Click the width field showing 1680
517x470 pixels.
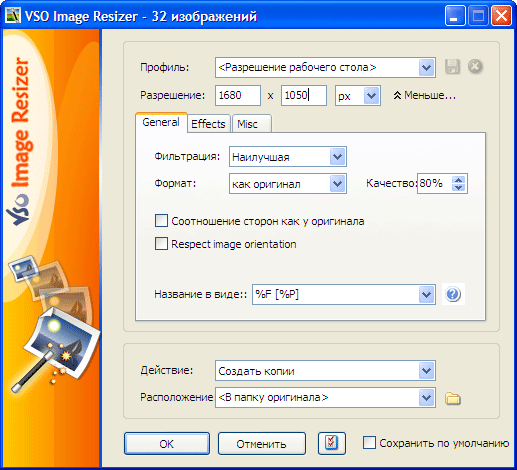click(x=238, y=96)
